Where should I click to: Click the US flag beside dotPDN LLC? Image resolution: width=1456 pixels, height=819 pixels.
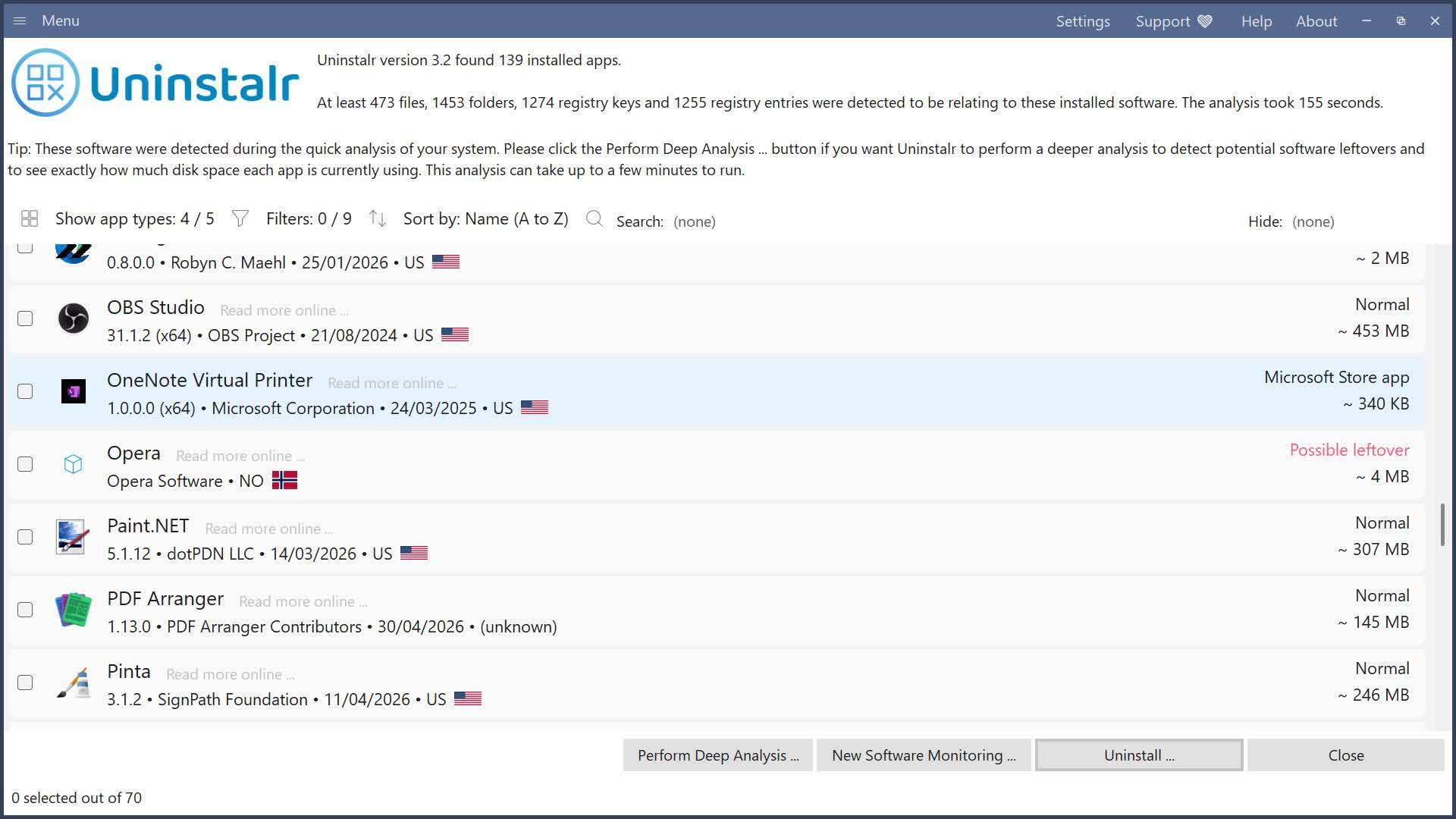pos(414,554)
